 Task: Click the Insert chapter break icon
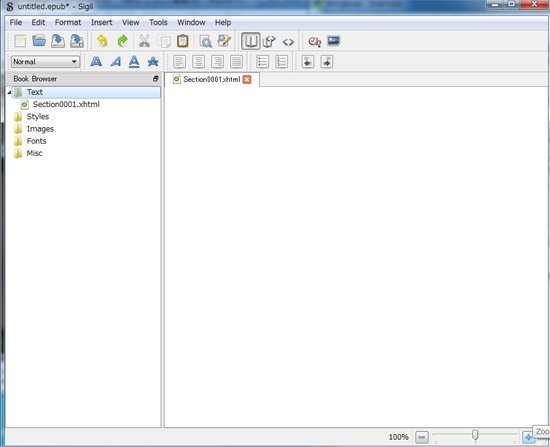[315, 41]
